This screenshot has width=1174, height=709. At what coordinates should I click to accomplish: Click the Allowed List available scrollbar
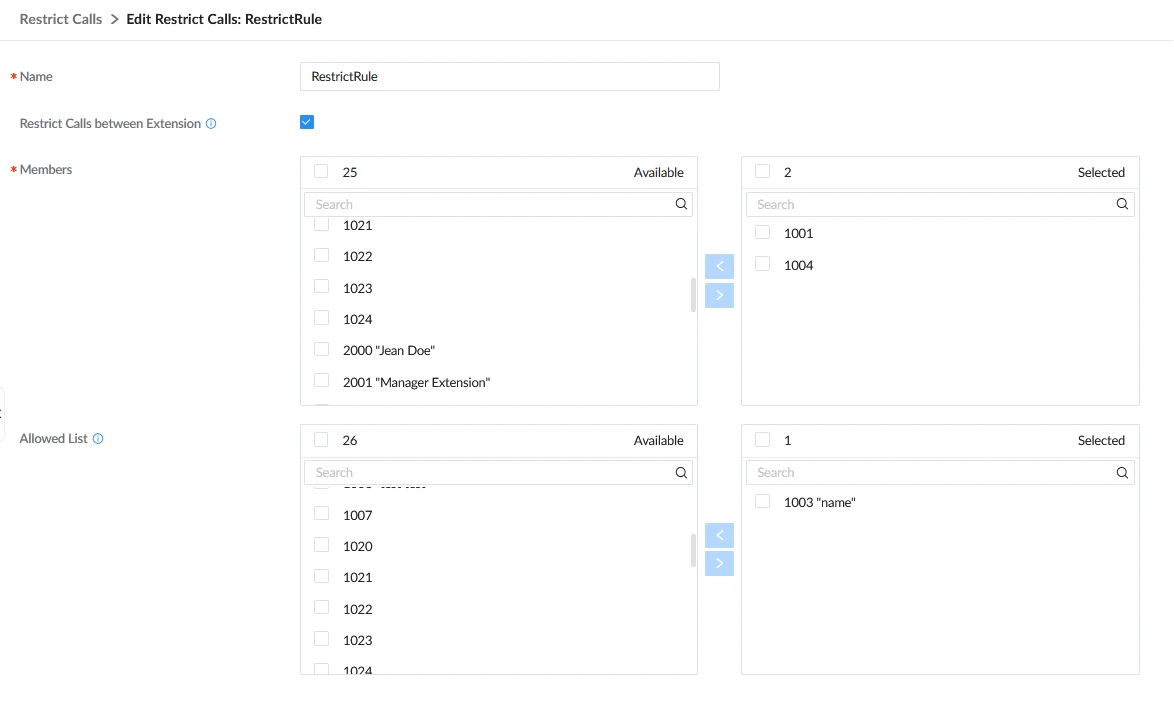point(693,550)
